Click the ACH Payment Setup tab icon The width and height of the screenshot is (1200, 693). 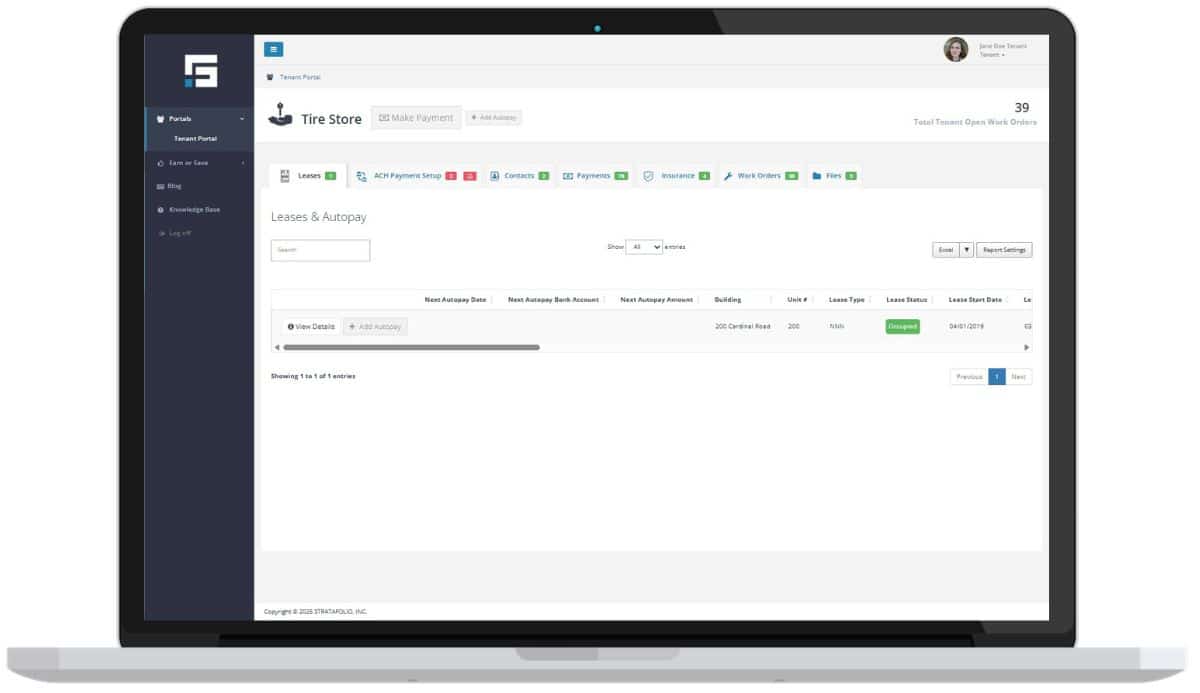(361, 176)
